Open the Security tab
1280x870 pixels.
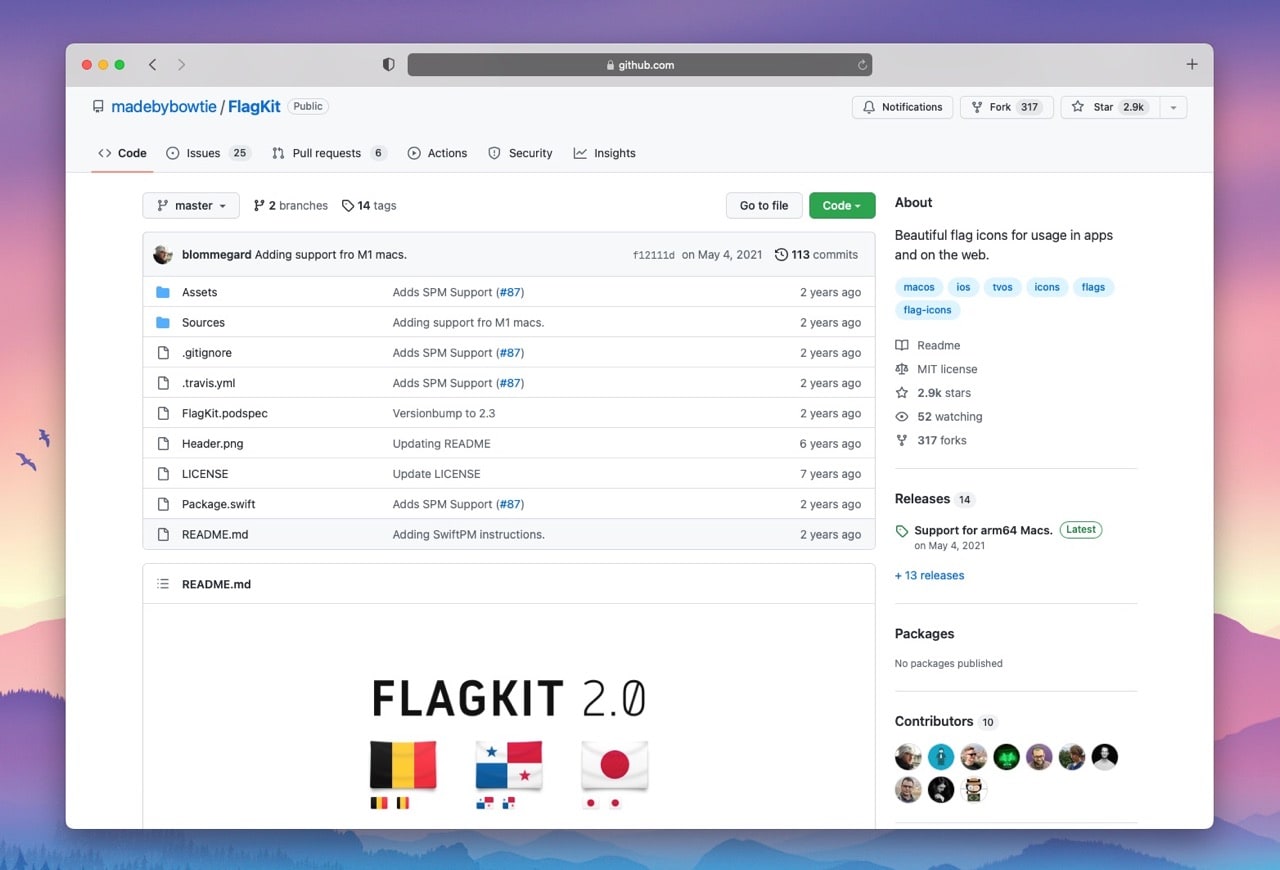click(520, 153)
